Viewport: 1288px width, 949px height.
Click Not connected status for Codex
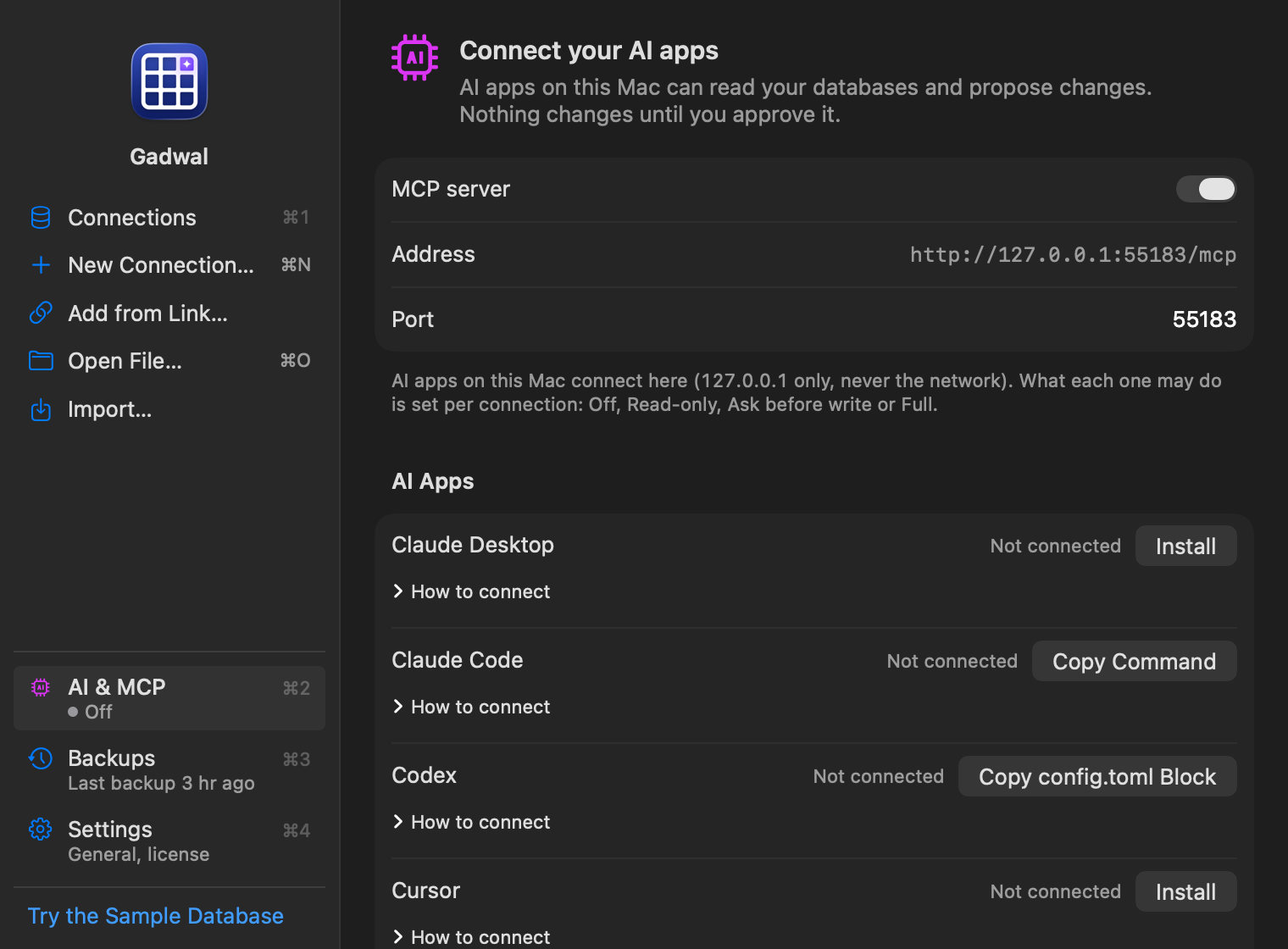point(878,776)
